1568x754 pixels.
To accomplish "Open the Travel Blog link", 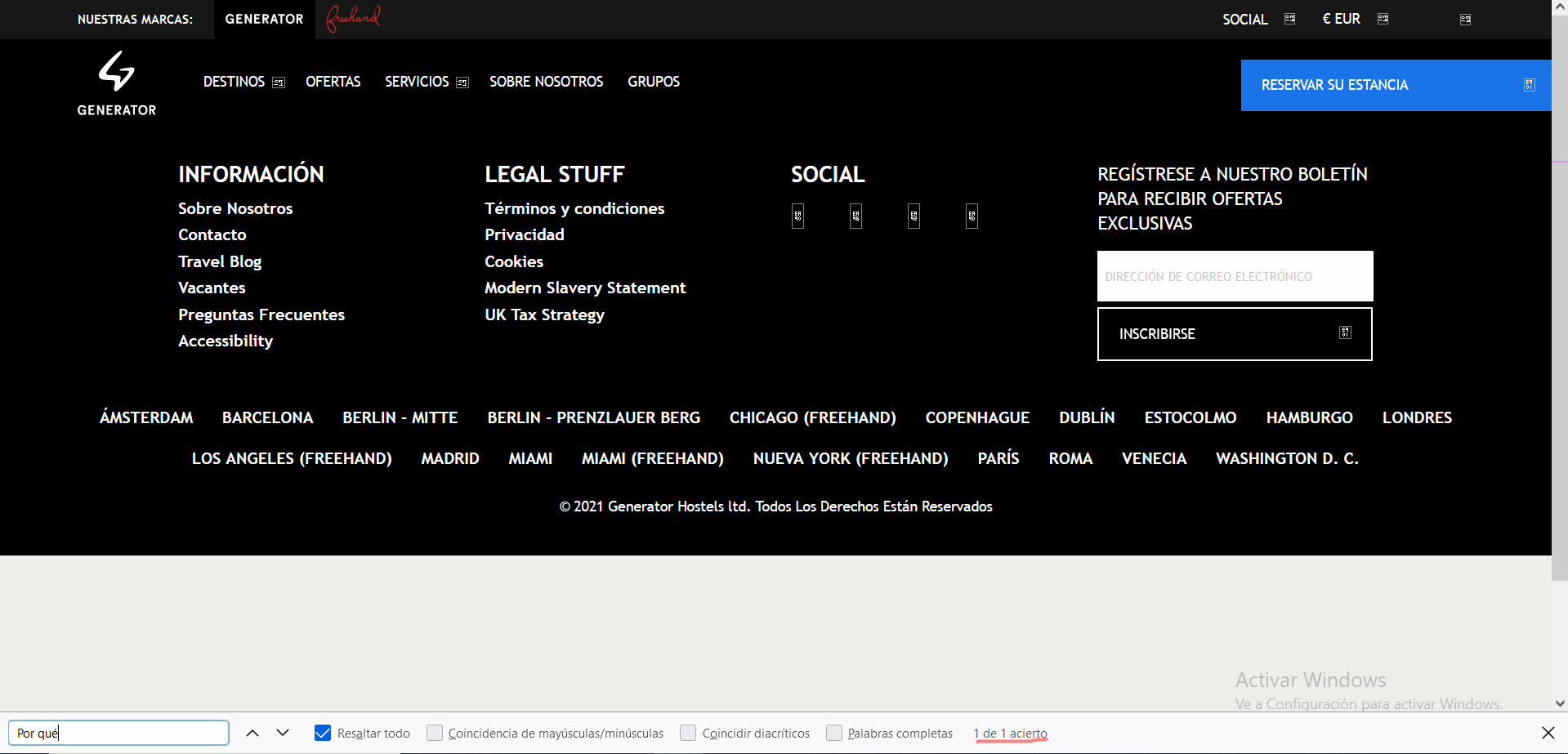I will tap(220, 261).
